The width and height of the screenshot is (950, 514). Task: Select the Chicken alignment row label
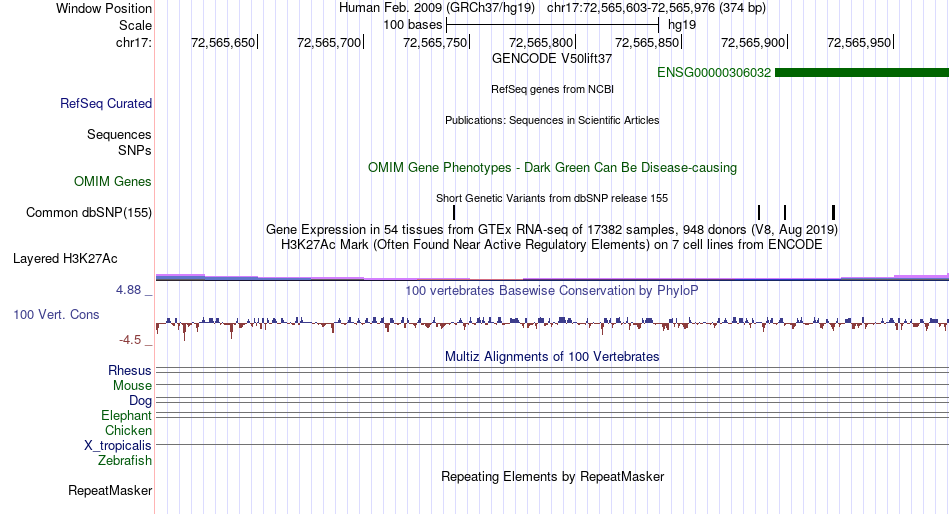(128, 430)
